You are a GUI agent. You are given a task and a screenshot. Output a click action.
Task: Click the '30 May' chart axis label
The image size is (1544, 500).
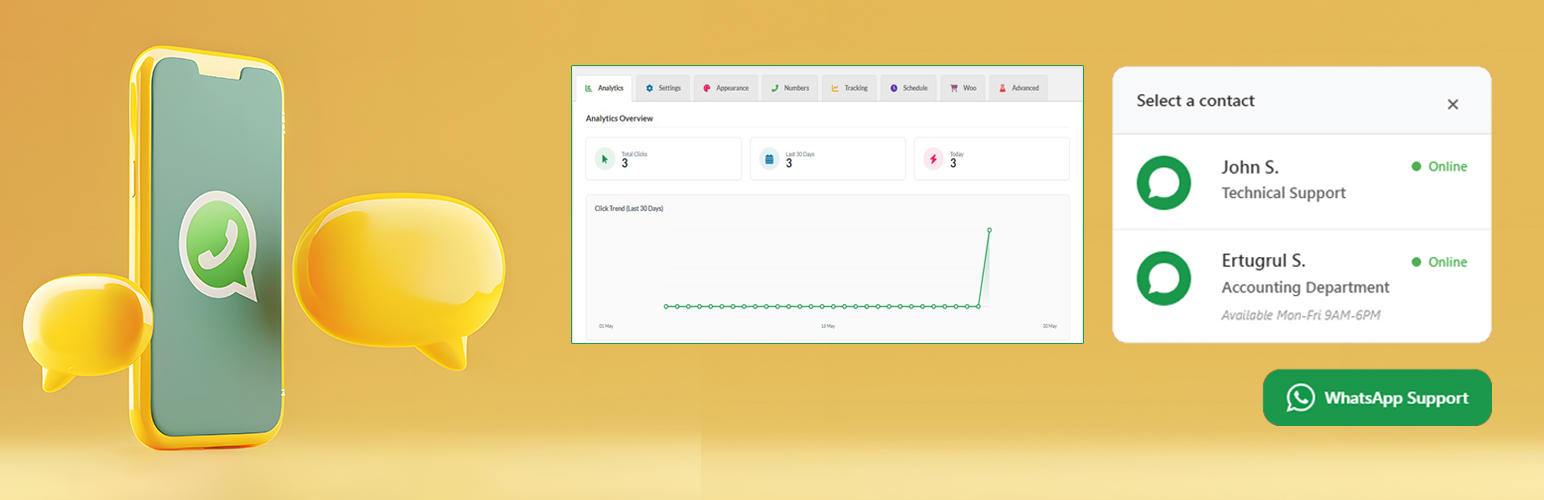click(1049, 326)
